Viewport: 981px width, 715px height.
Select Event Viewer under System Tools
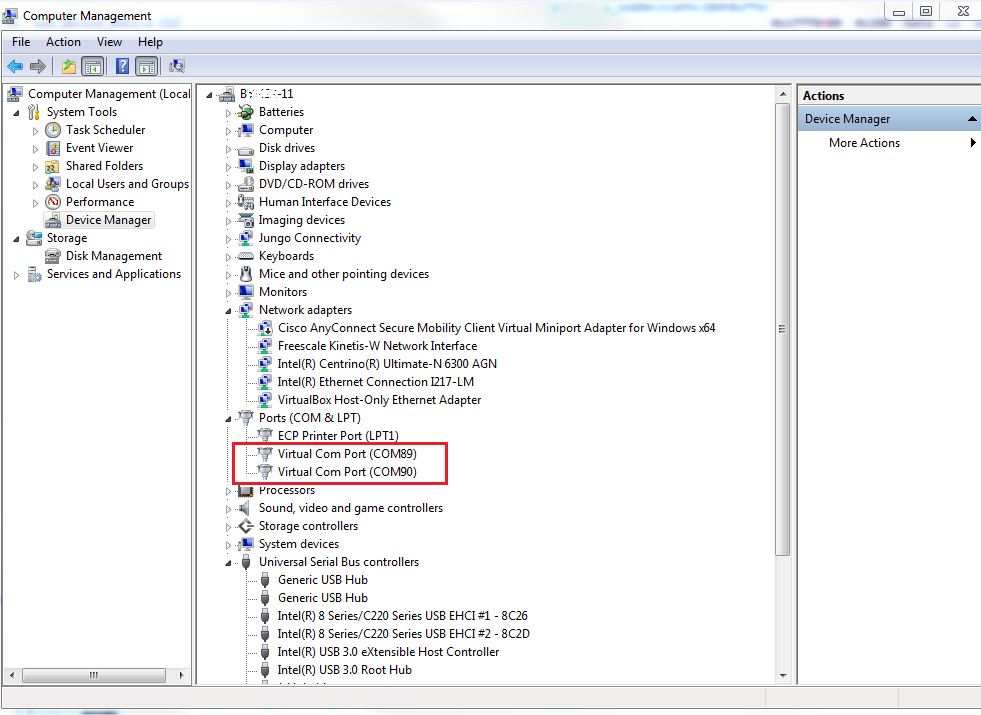click(x=99, y=148)
